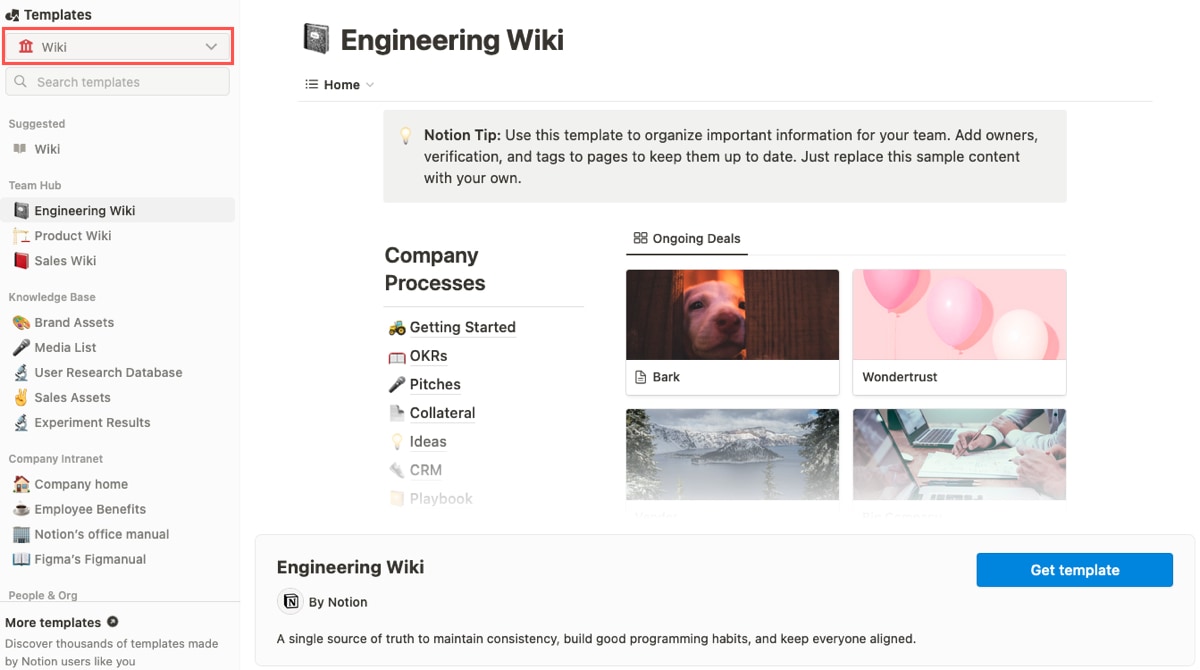
Task: Select the Engineering Wiki template icon
Action: [x=22, y=210]
